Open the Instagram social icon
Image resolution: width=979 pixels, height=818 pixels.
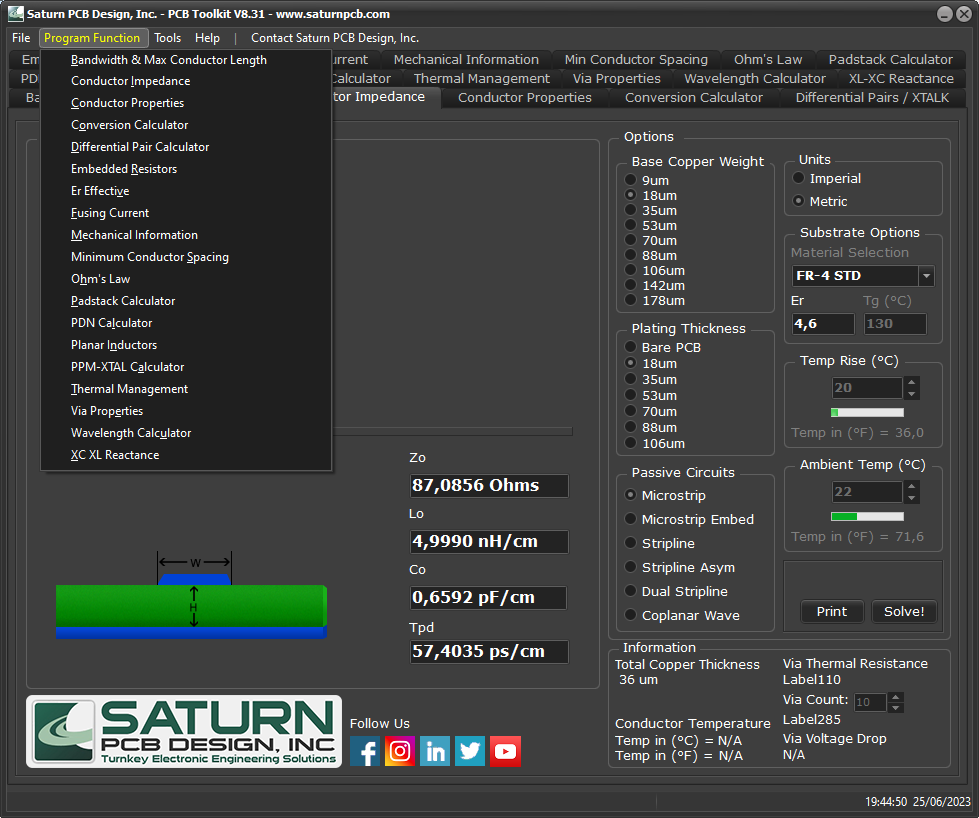pos(400,751)
